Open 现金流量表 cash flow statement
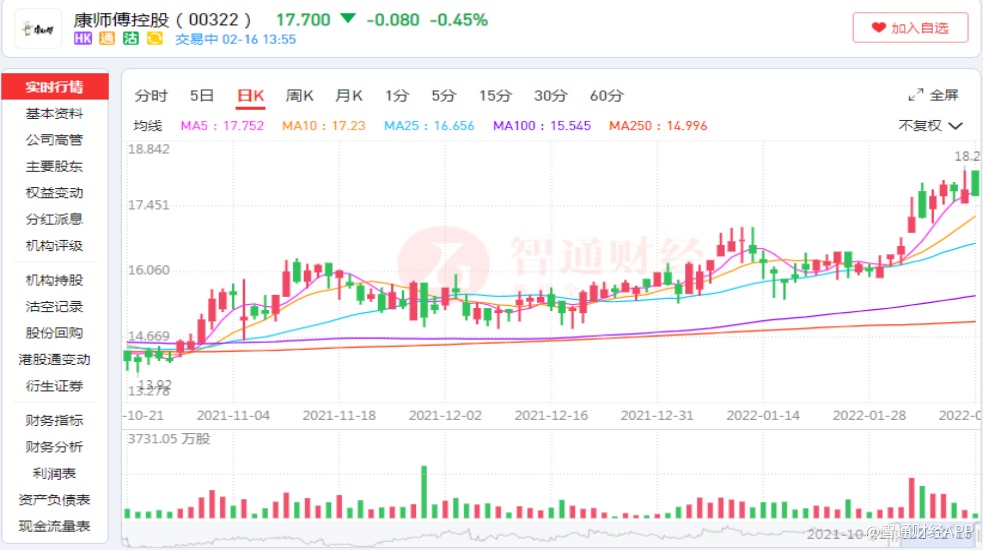The image size is (984, 551). (54, 526)
